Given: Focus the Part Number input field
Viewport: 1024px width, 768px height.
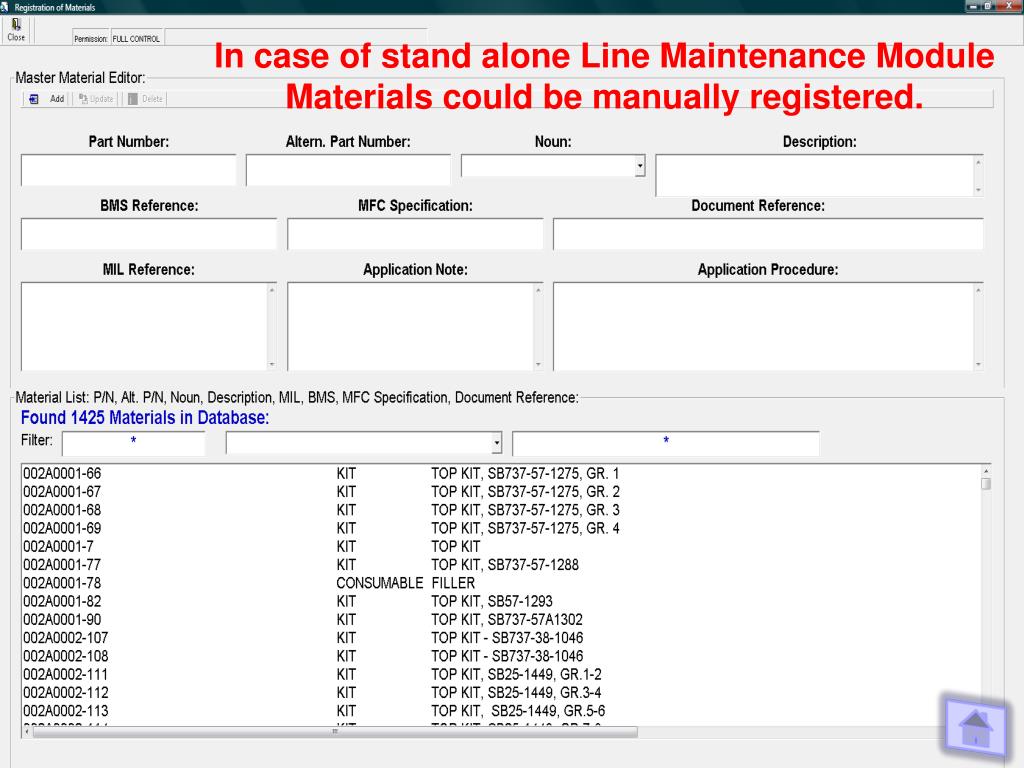Looking at the screenshot, I should 129,170.
